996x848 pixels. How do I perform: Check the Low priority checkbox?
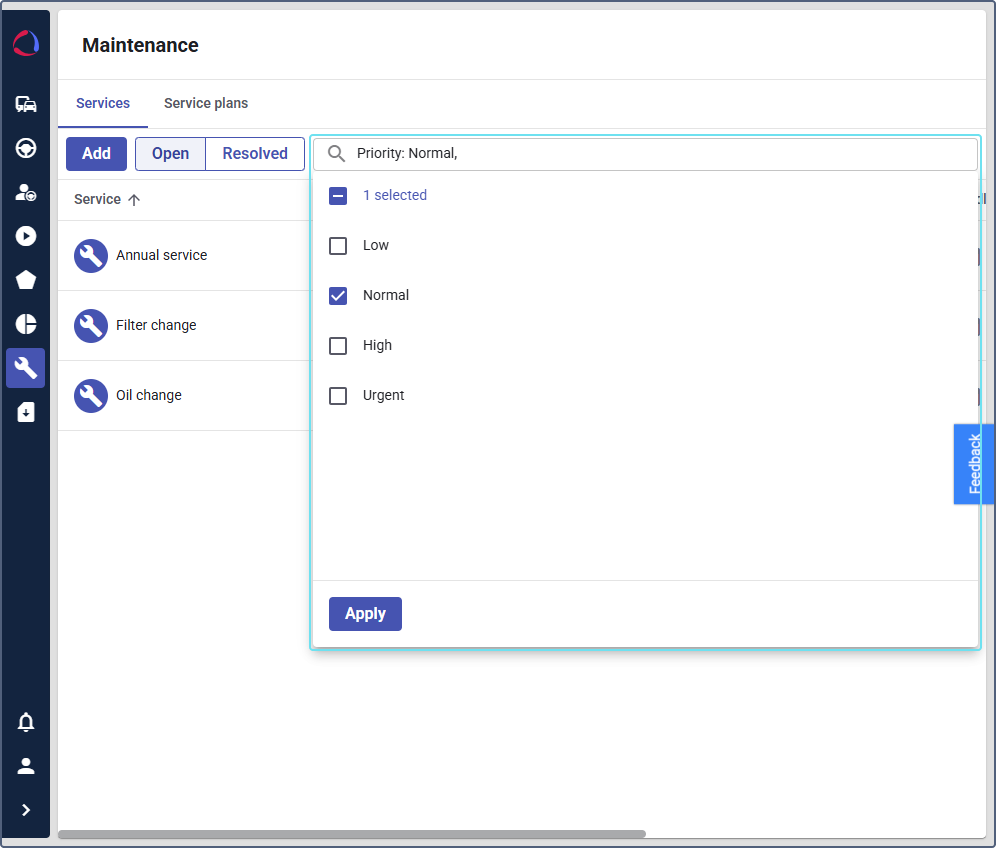(x=338, y=246)
